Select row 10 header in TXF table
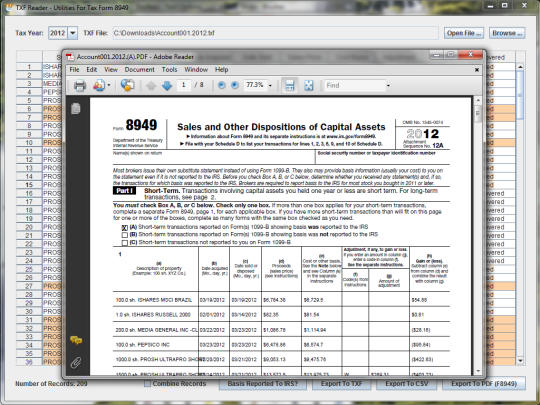 pyautogui.click(x=29, y=143)
